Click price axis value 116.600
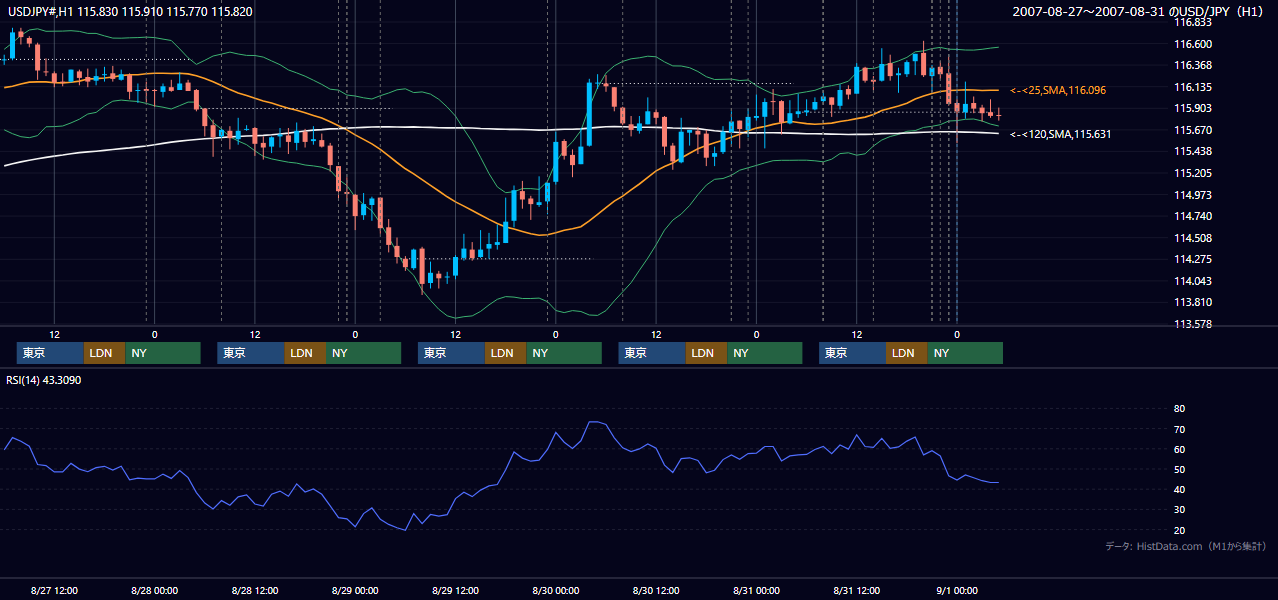Viewport: 1278px width, 600px height. pos(1192,44)
